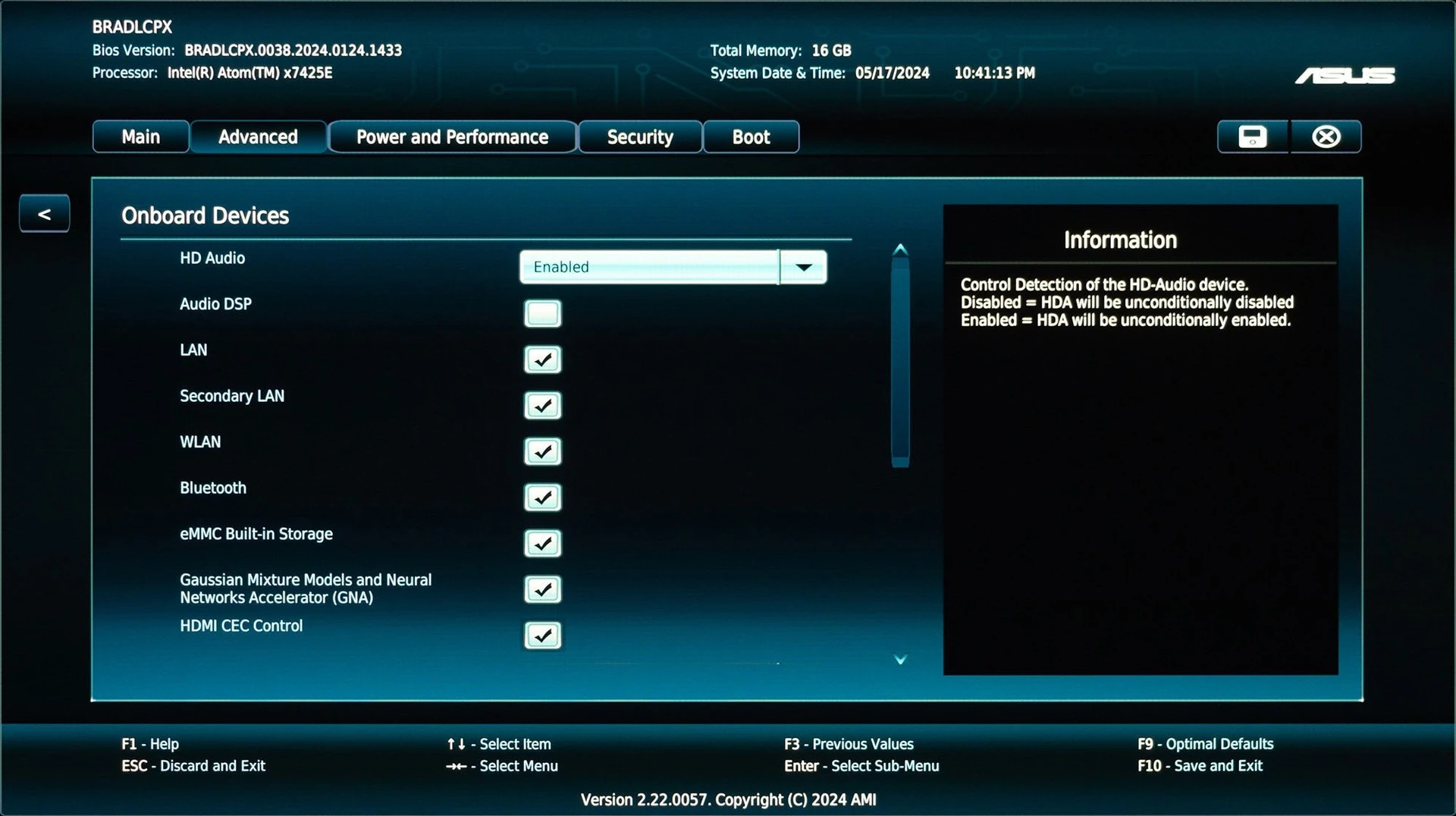Click the system time 10:41:13 PM

994,73
